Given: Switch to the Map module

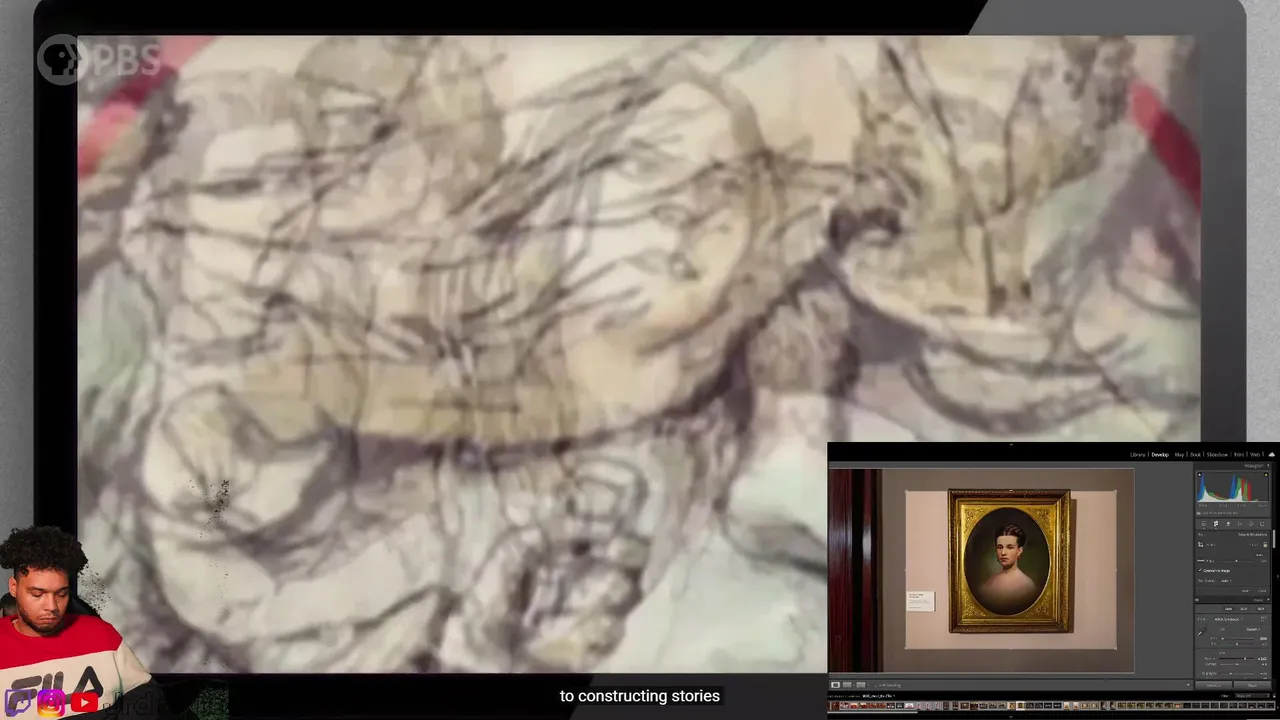Looking at the screenshot, I should point(1180,454).
